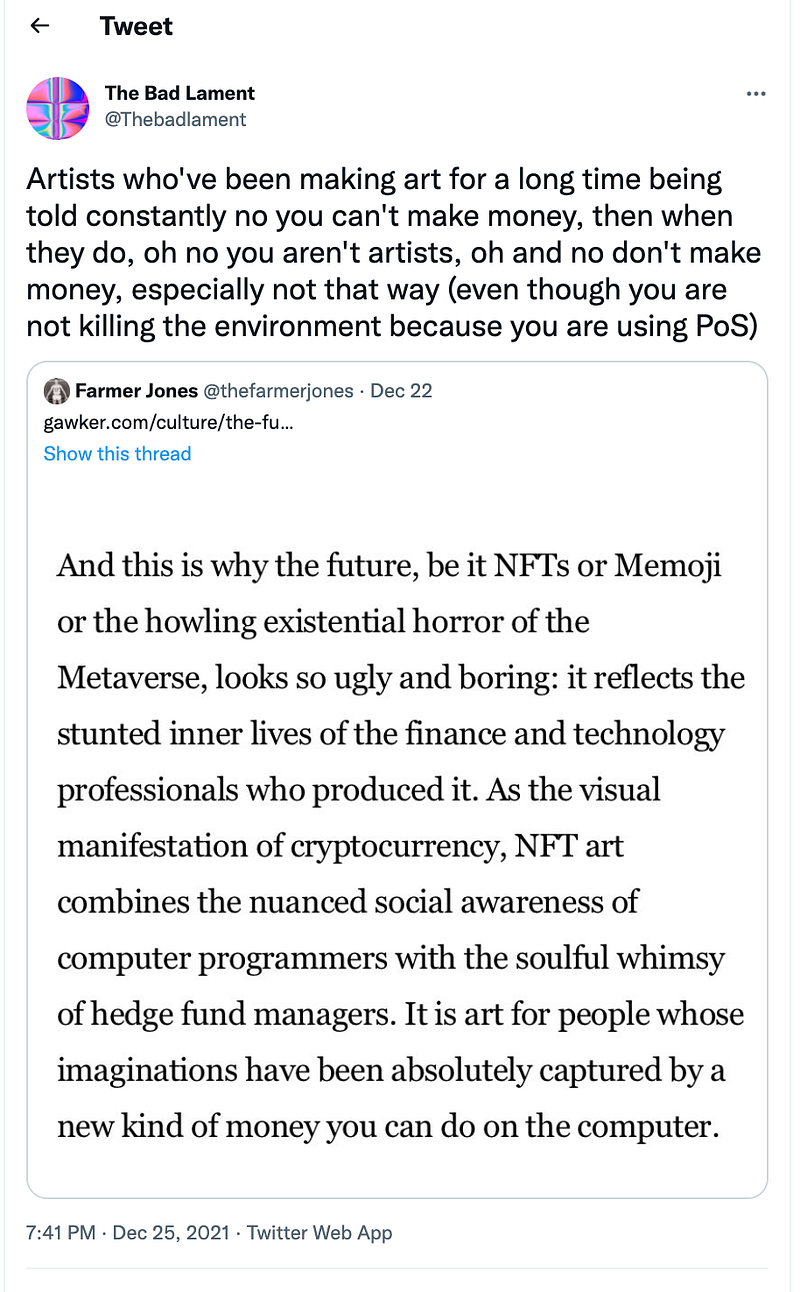
Task: Click the 7:41 PM timestamp
Action: [x=62, y=1232]
